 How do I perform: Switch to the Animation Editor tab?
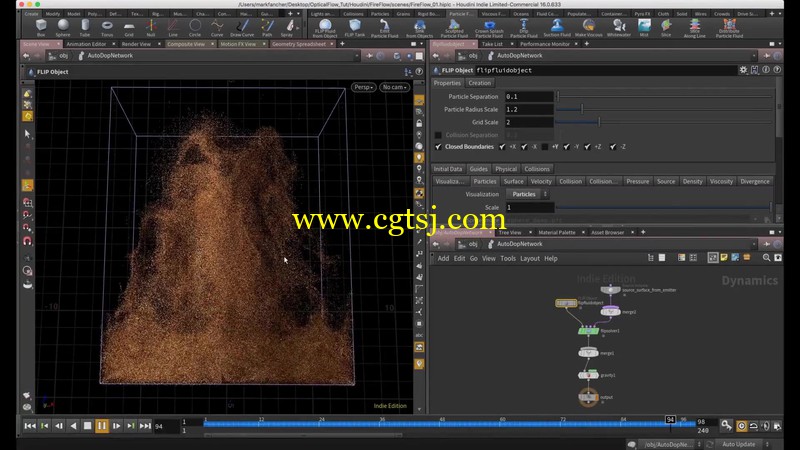click(x=86, y=44)
